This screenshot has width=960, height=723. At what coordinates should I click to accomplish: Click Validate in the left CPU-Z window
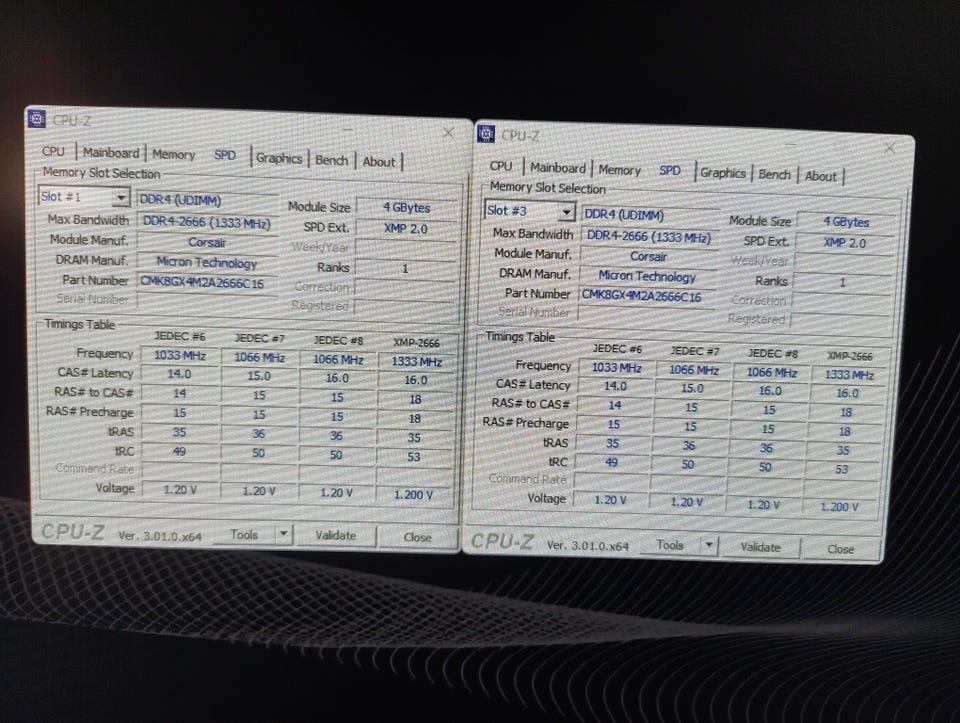(336, 536)
